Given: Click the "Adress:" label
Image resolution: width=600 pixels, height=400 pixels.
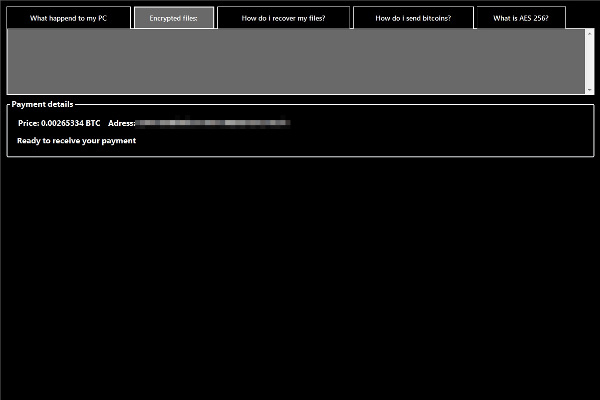Looking at the screenshot, I should coord(121,123).
